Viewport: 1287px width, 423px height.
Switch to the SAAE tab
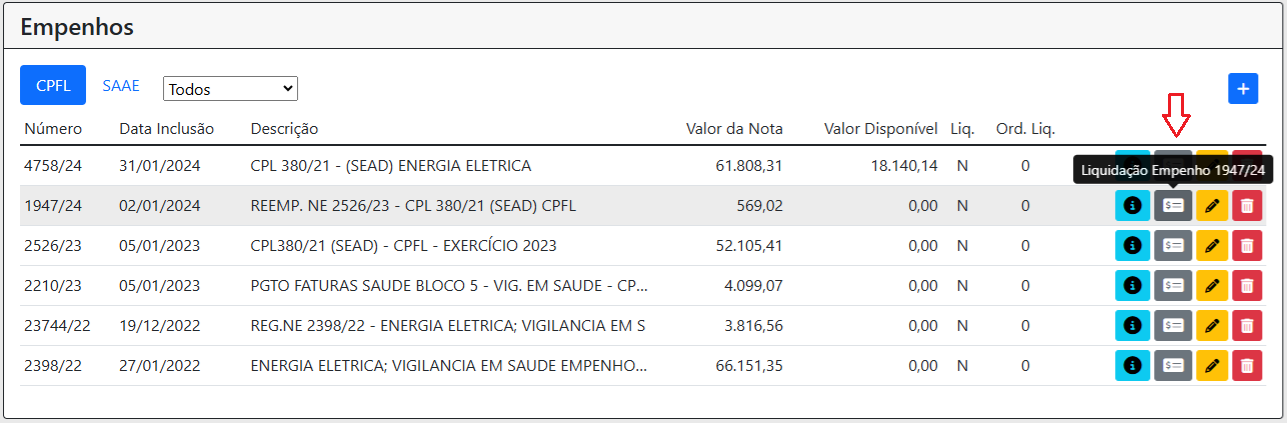(121, 86)
